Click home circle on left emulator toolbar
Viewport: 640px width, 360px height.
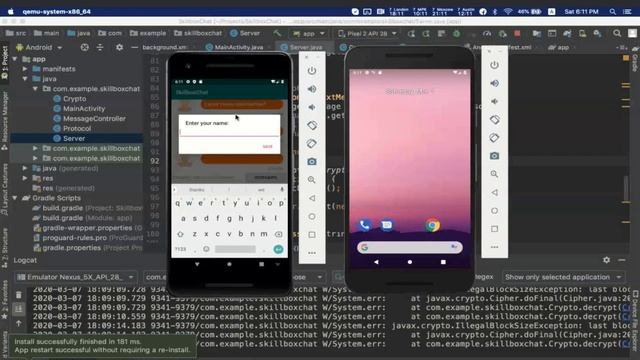coord(312,216)
